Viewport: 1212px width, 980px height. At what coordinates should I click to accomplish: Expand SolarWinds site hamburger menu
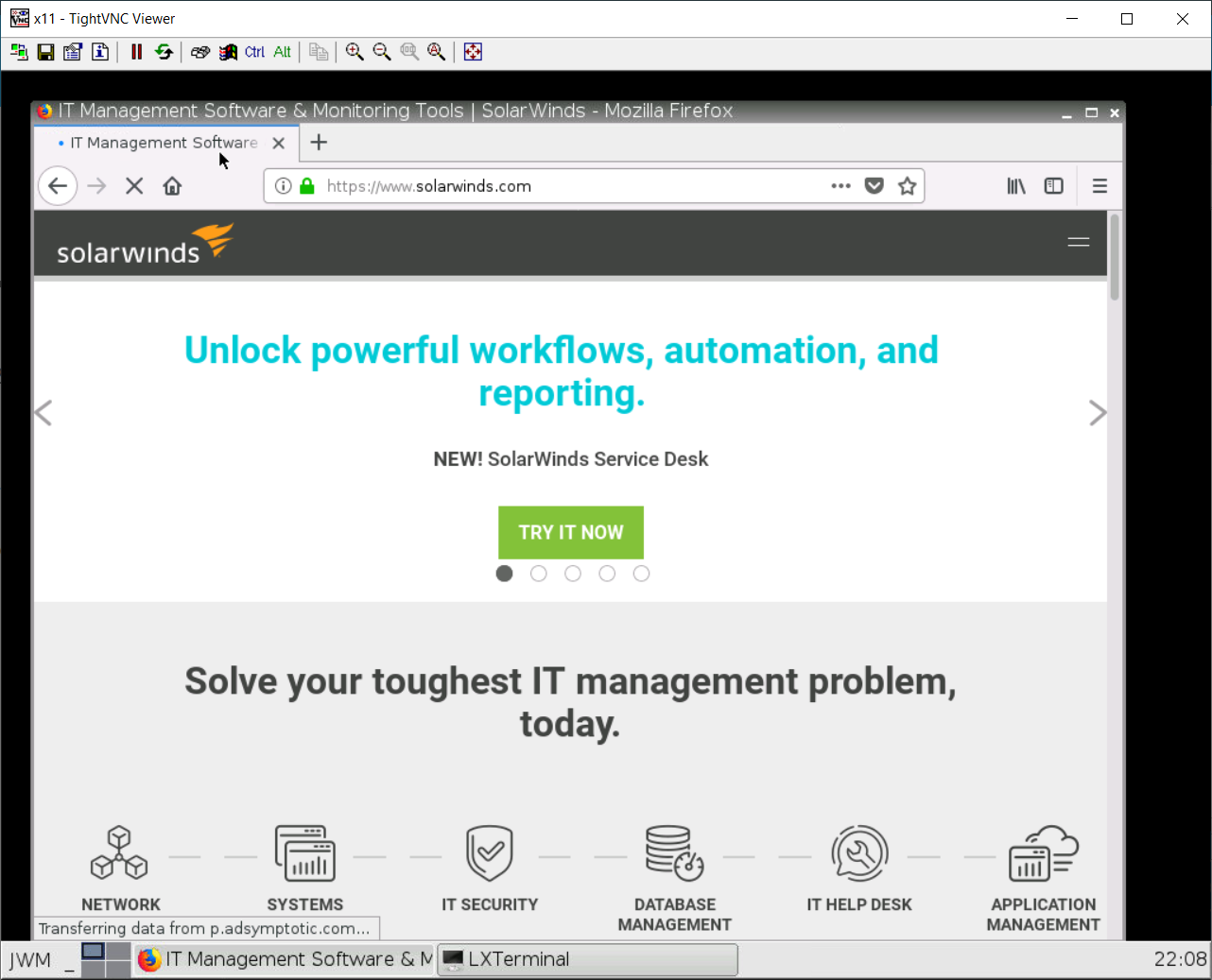1079,242
